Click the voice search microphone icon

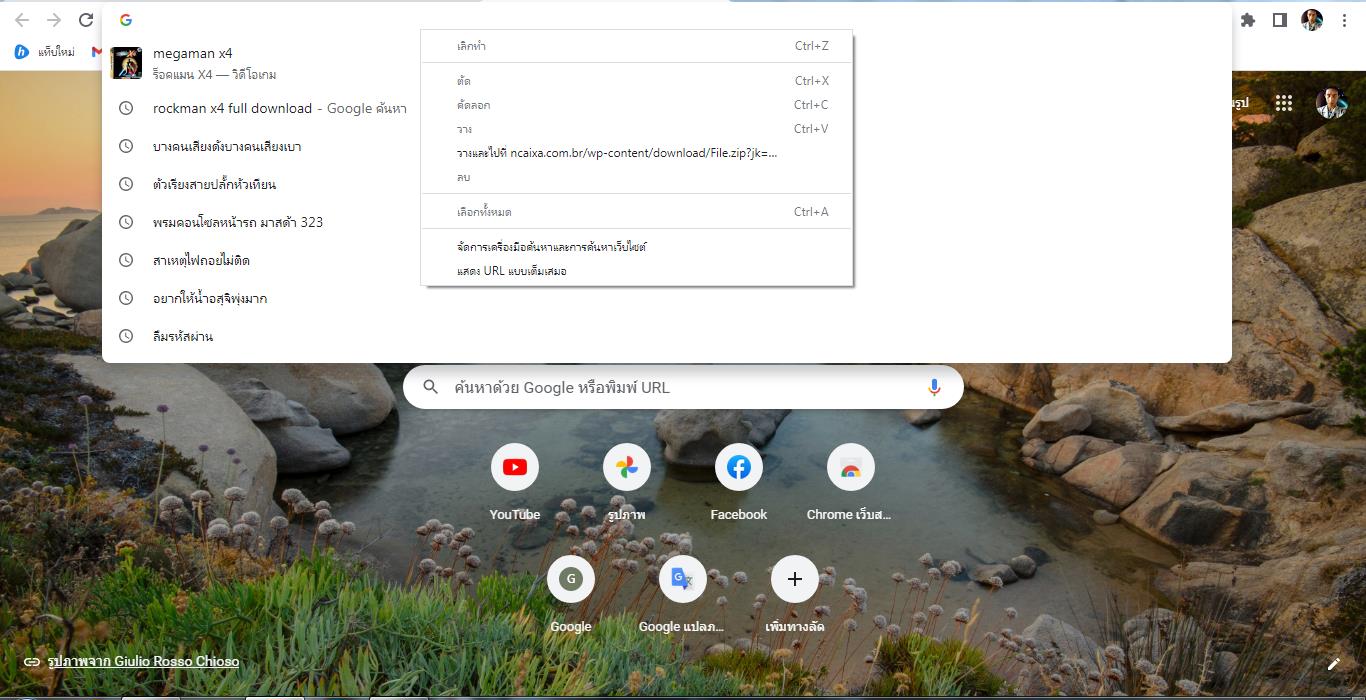[x=934, y=387]
